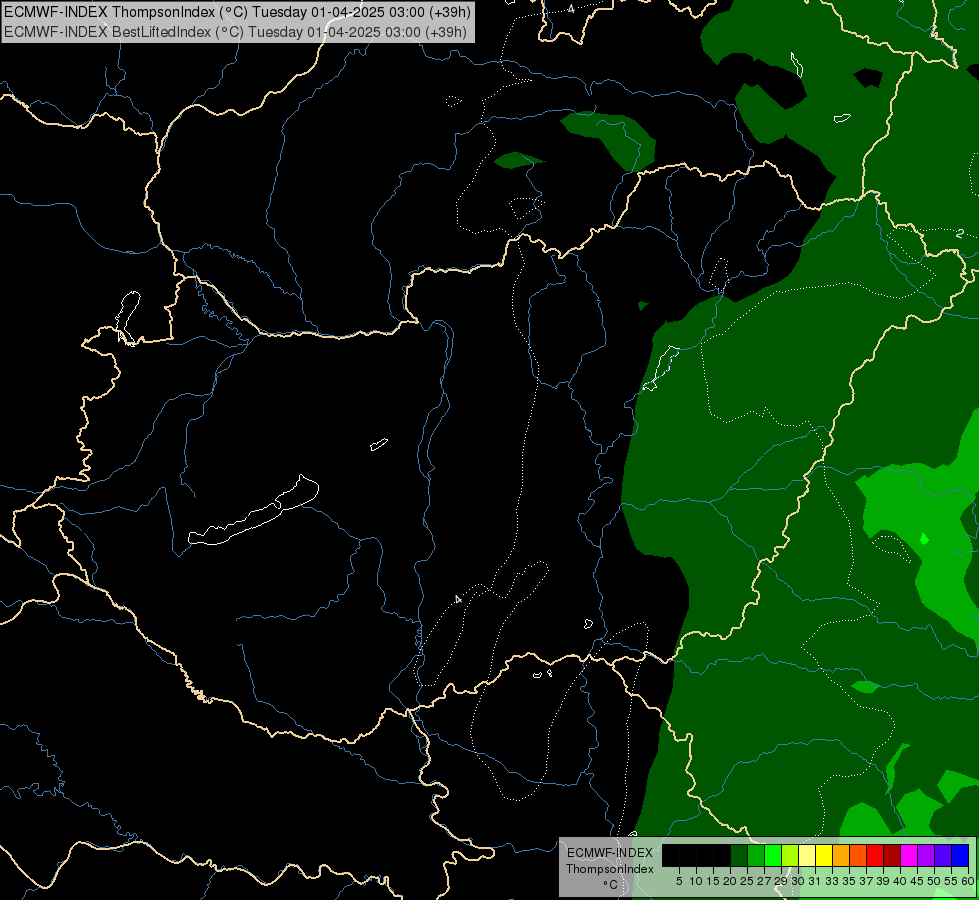Click the legend tick label 5
The height and width of the screenshot is (900, 979).
679,881
